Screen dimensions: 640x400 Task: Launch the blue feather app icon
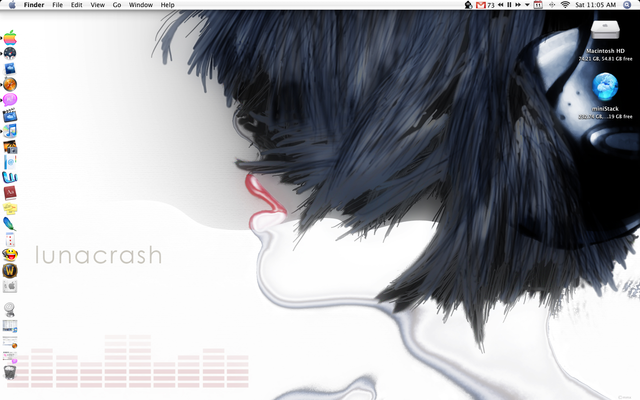coord(10,224)
